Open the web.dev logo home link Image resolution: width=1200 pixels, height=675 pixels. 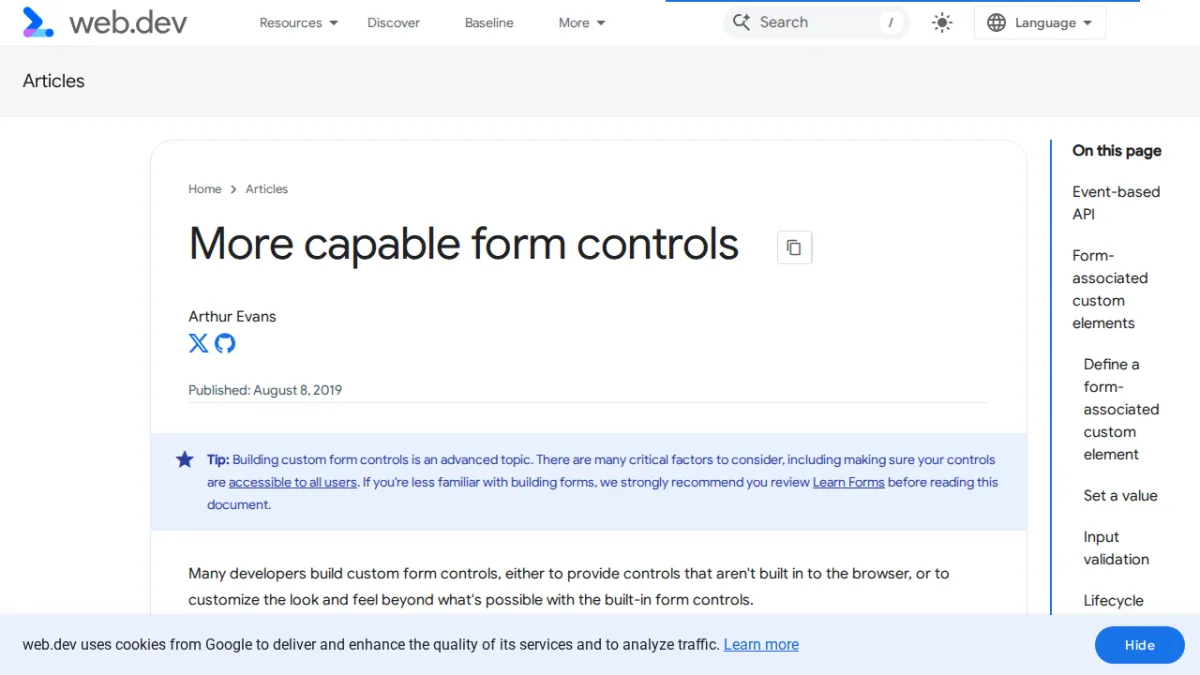105,22
